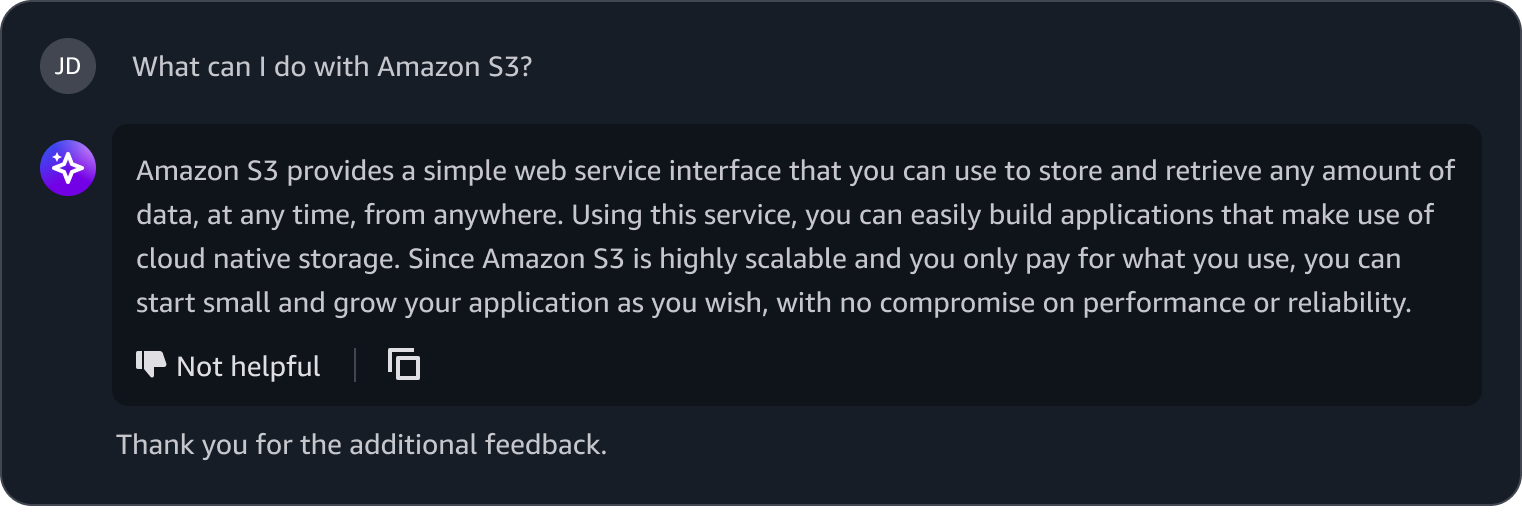Click 'Amazon S3?' in the user question
1522x514 pixels.
tap(454, 67)
